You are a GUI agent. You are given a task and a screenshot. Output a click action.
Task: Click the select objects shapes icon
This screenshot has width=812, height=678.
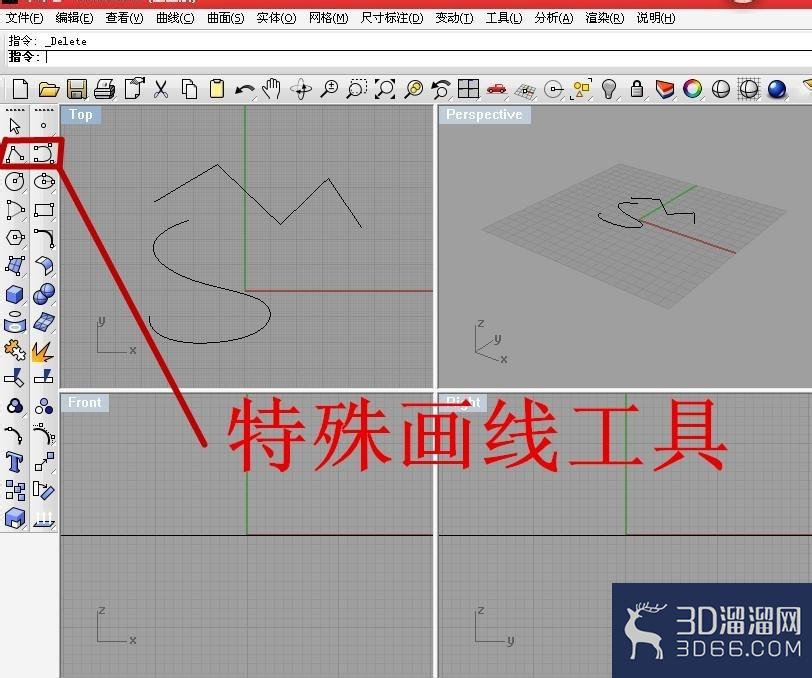pyautogui.click(x=581, y=89)
